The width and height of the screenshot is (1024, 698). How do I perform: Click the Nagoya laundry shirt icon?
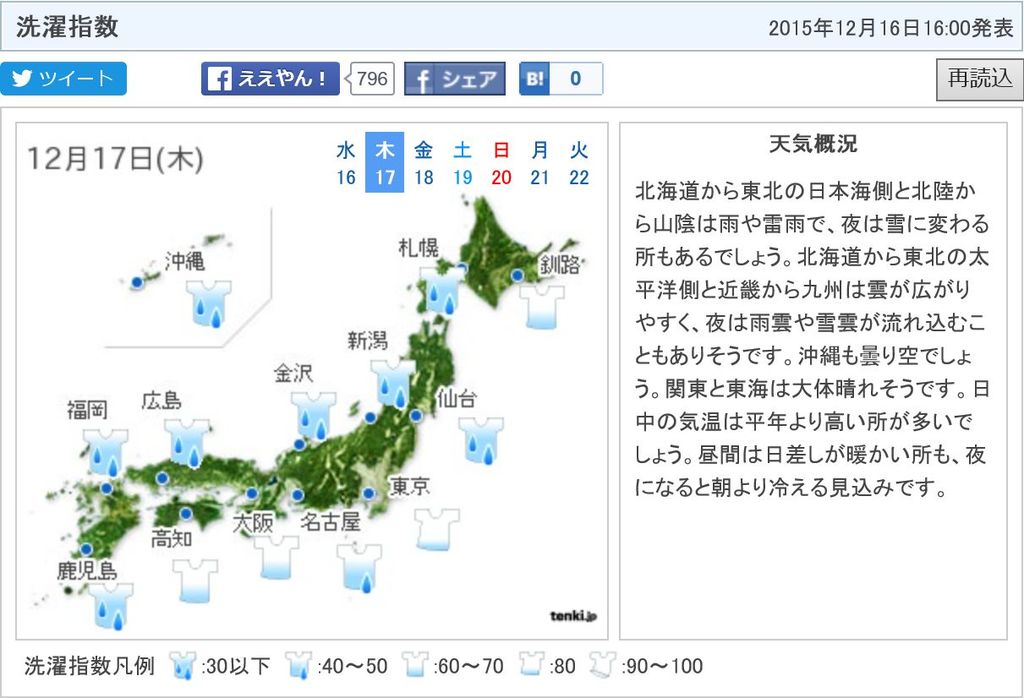(x=360, y=567)
